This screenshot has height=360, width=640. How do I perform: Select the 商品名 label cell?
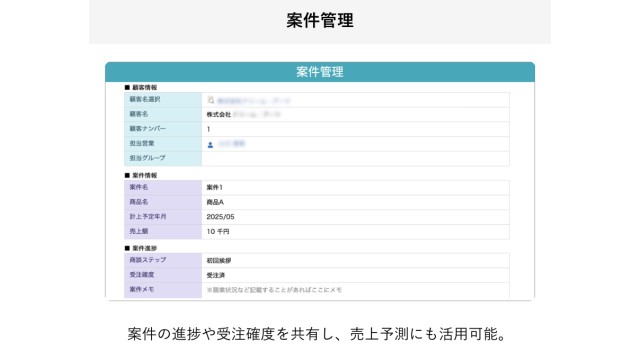click(163, 202)
